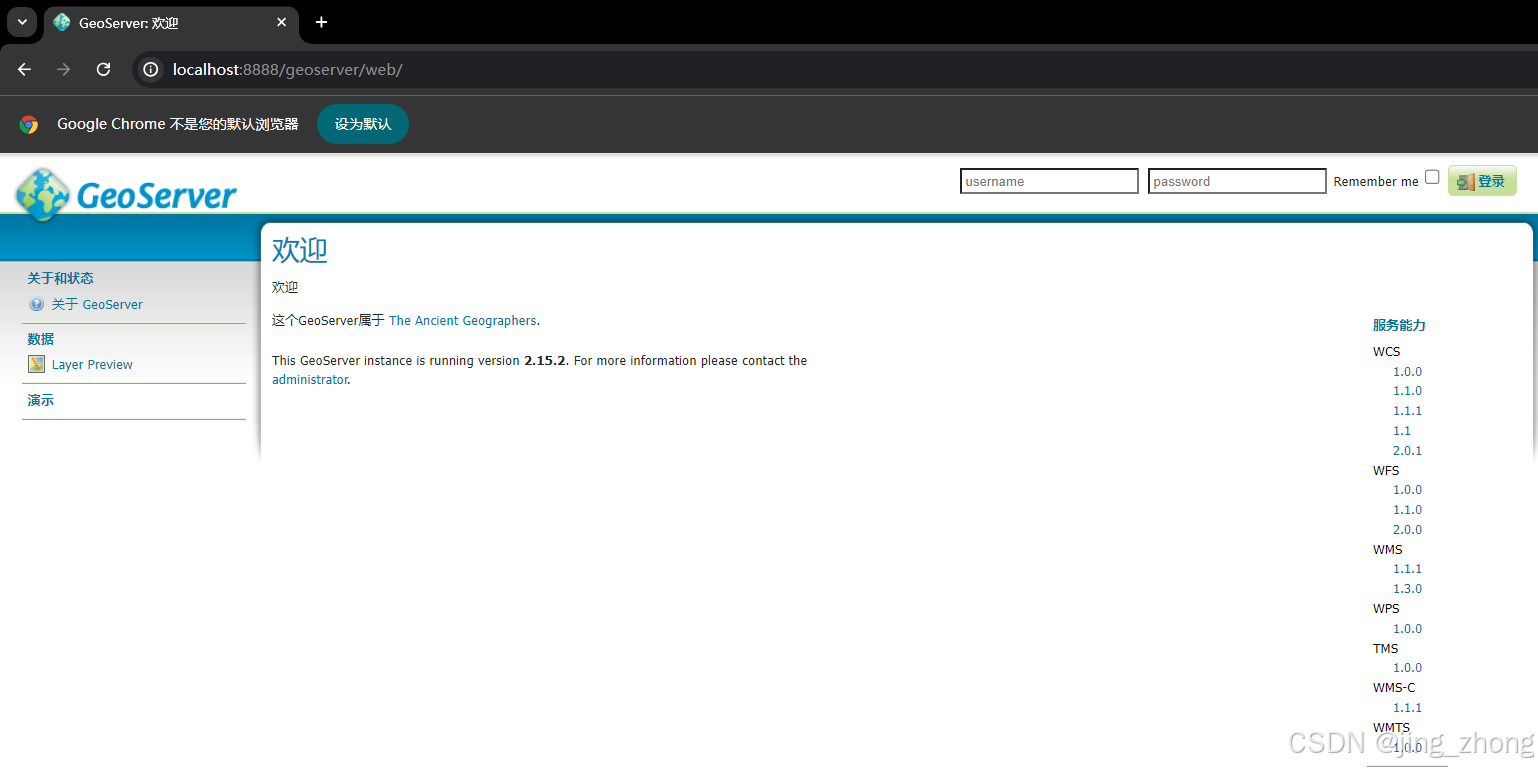The image size is (1538, 769).
Task: Click the TMS service label
Action: [x=1386, y=649]
